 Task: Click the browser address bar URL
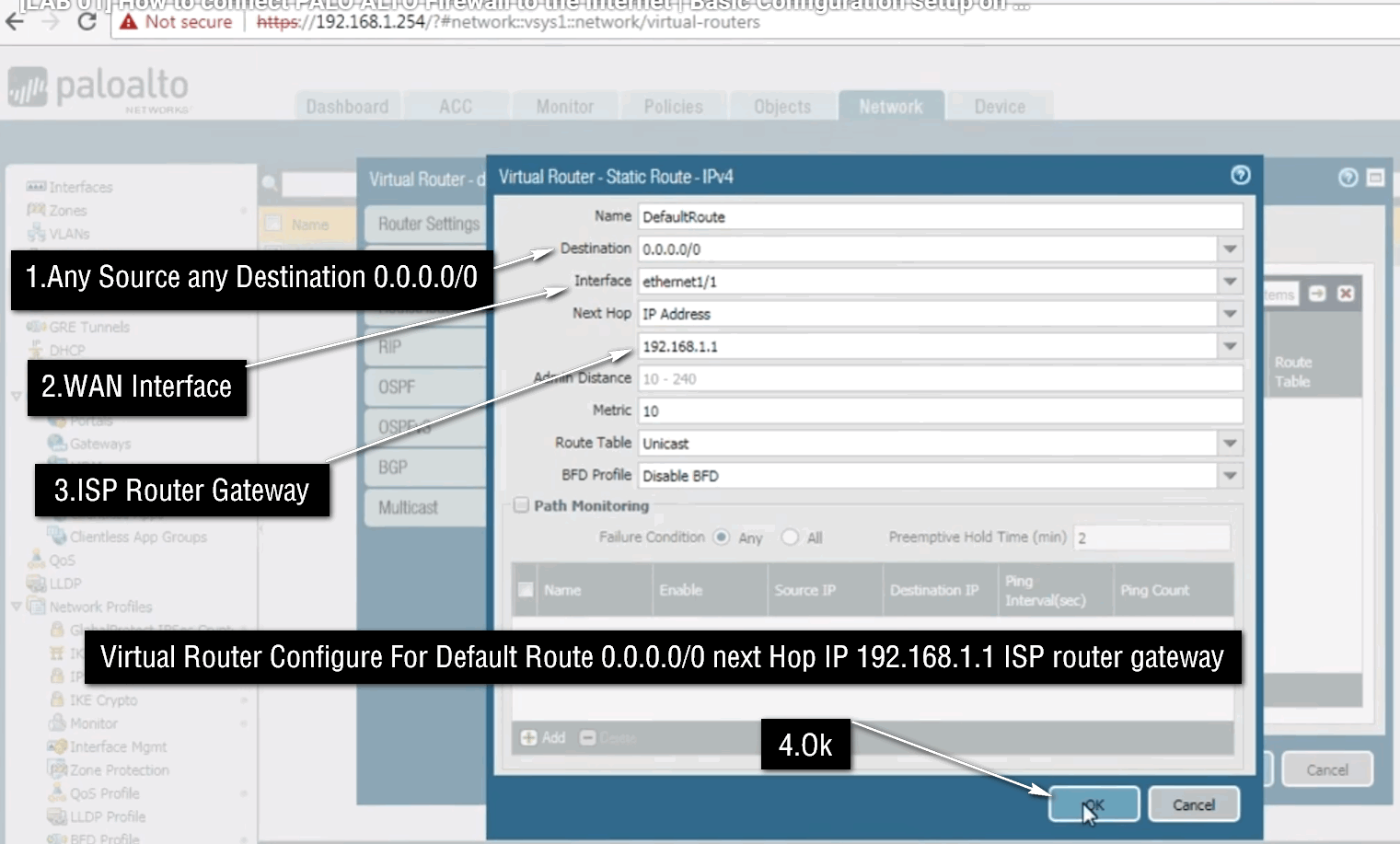pos(508,22)
